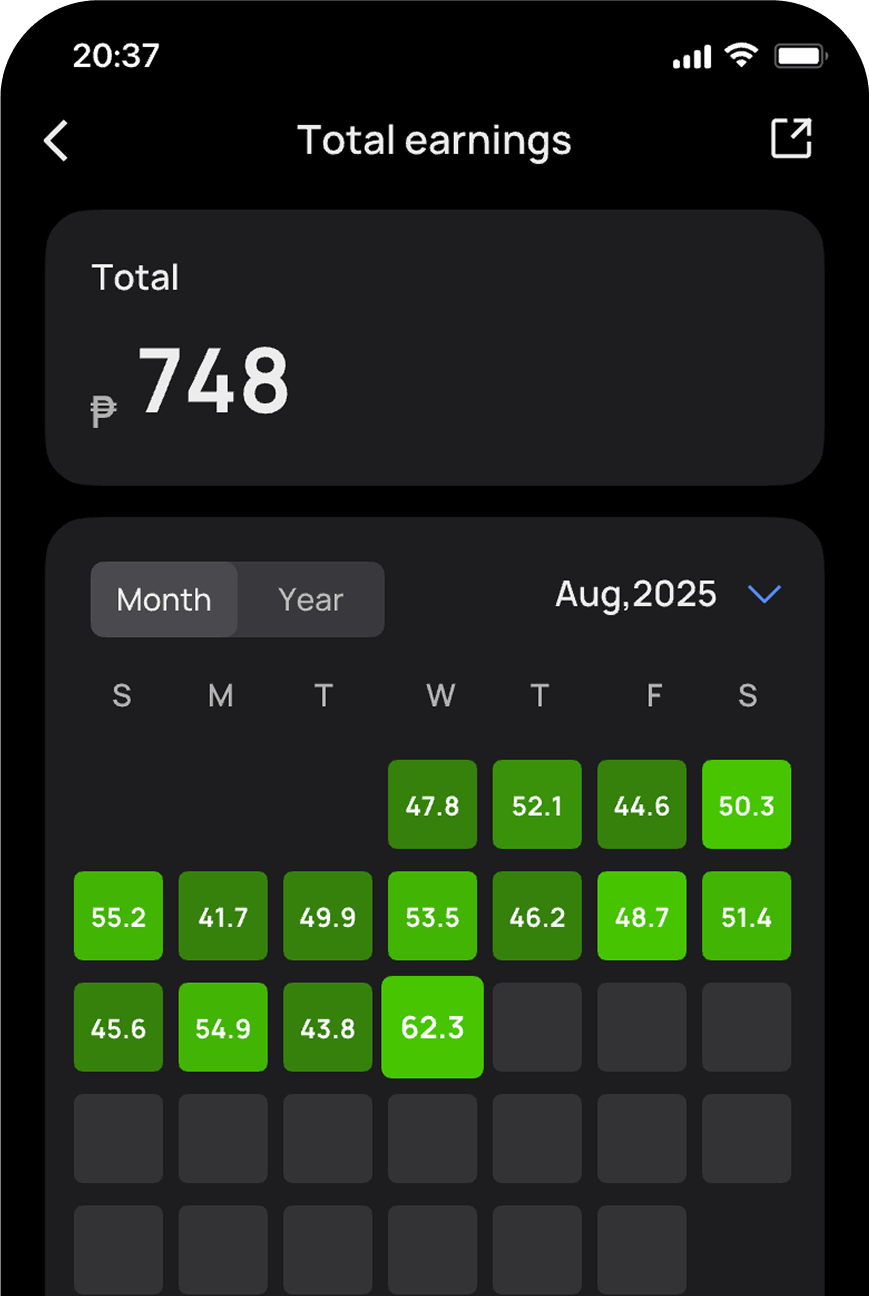Open the Aug,2025 date selector

pyautogui.click(x=636, y=595)
